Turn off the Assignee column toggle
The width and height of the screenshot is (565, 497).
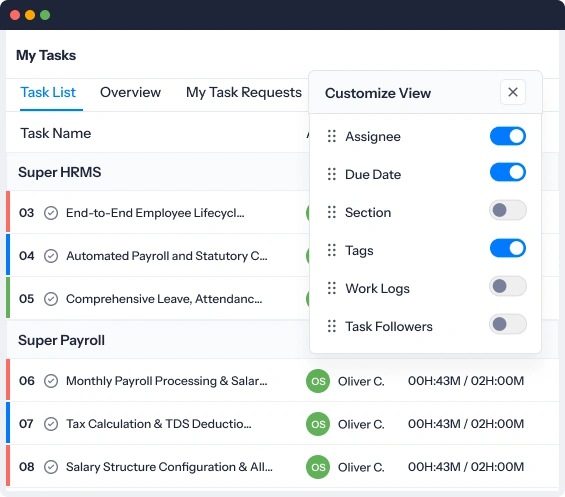[x=507, y=136]
